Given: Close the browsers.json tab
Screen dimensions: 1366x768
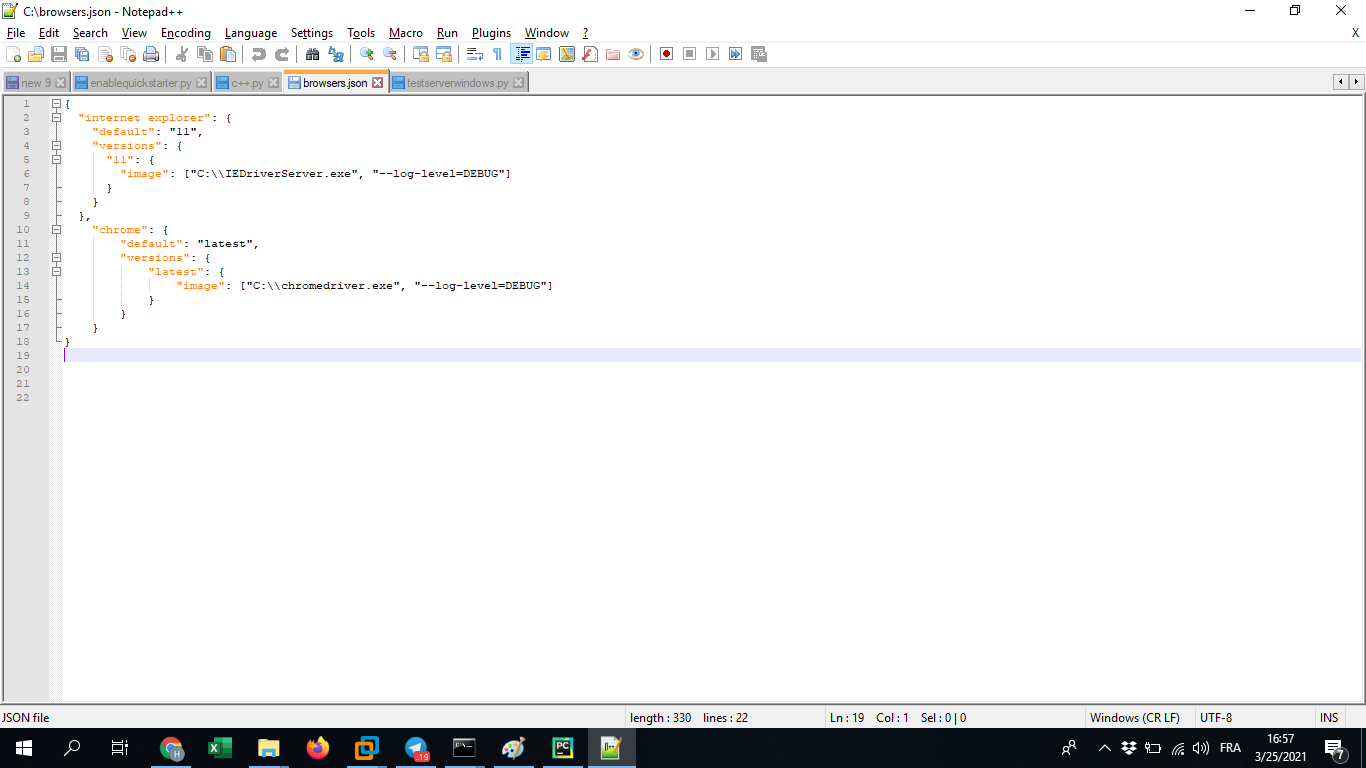Looking at the screenshot, I should point(378,83).
